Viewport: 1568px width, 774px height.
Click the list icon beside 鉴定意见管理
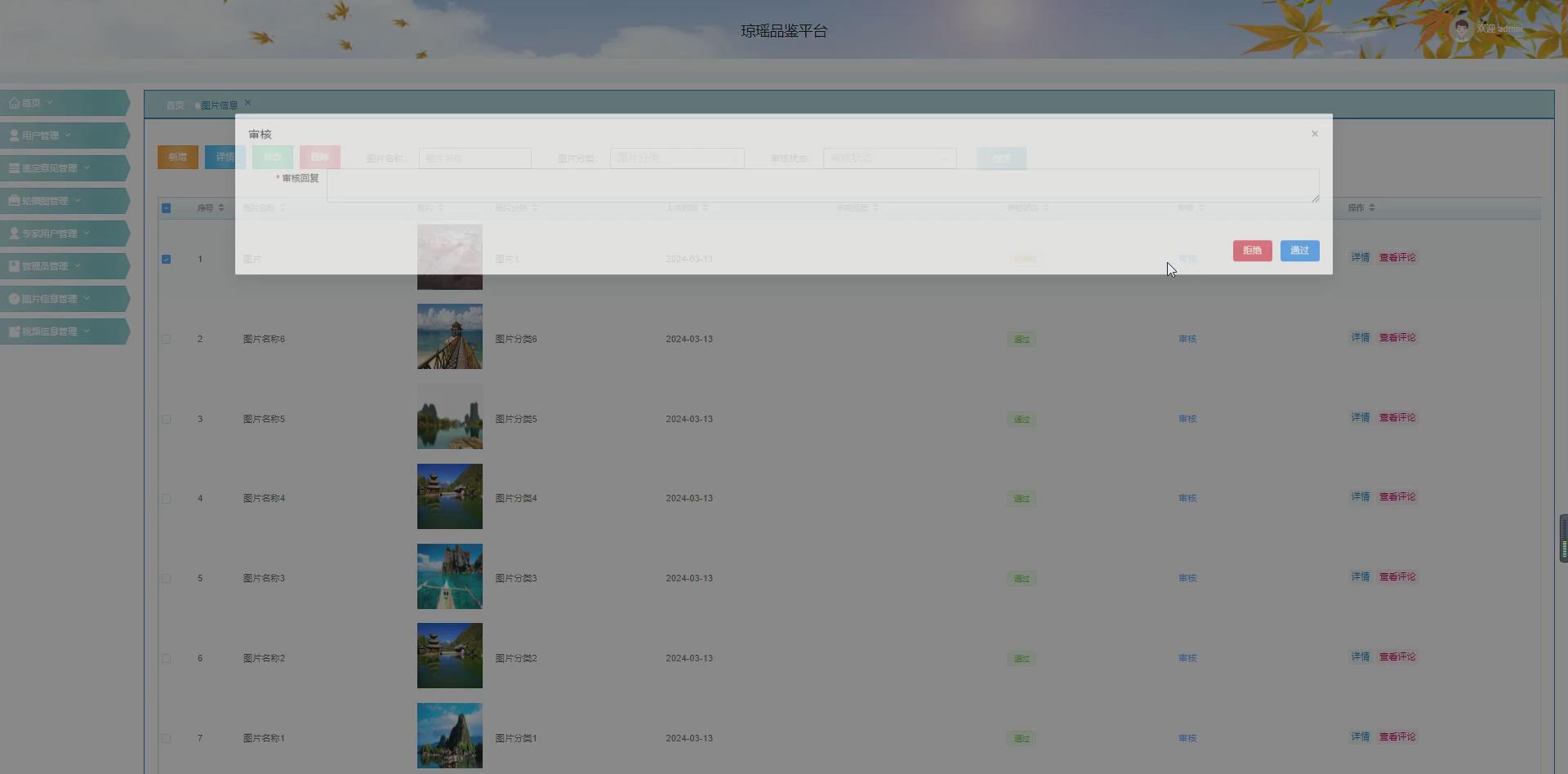point(14,168)
